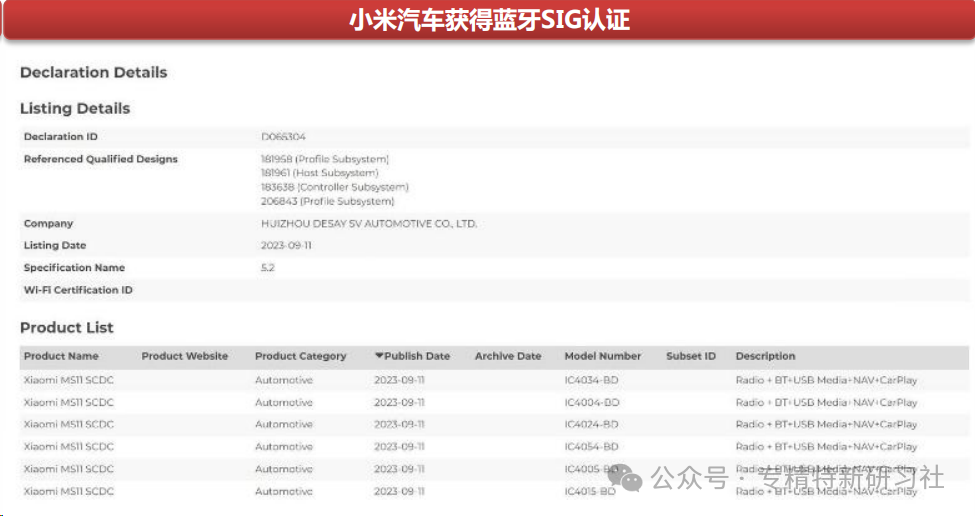Select model number IC4034-BD

[591, 380]
